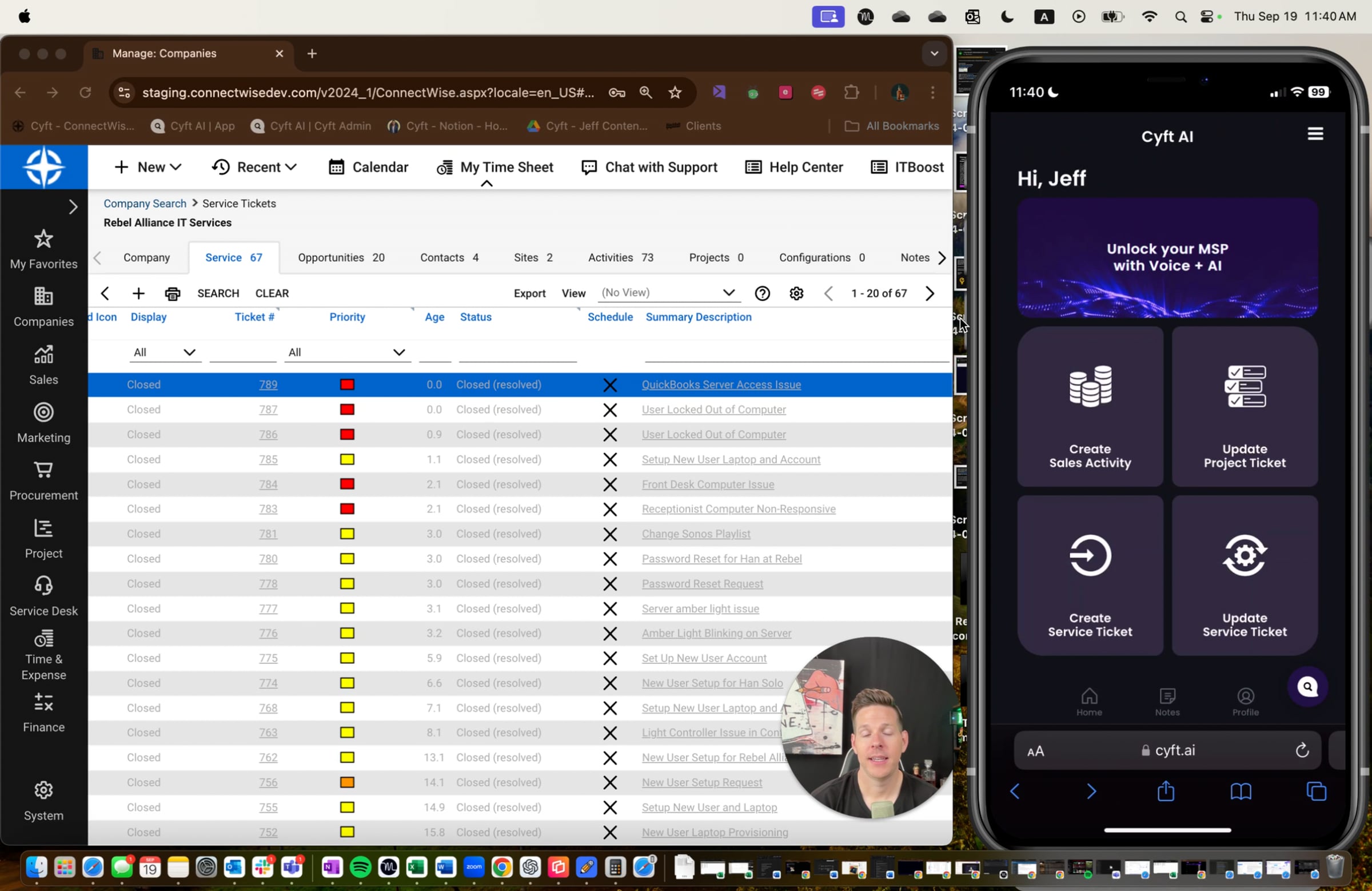Viewport: 1372px width, 891px height.
Task: Add a new ticket with plus icon
Action: coord(138,293)
